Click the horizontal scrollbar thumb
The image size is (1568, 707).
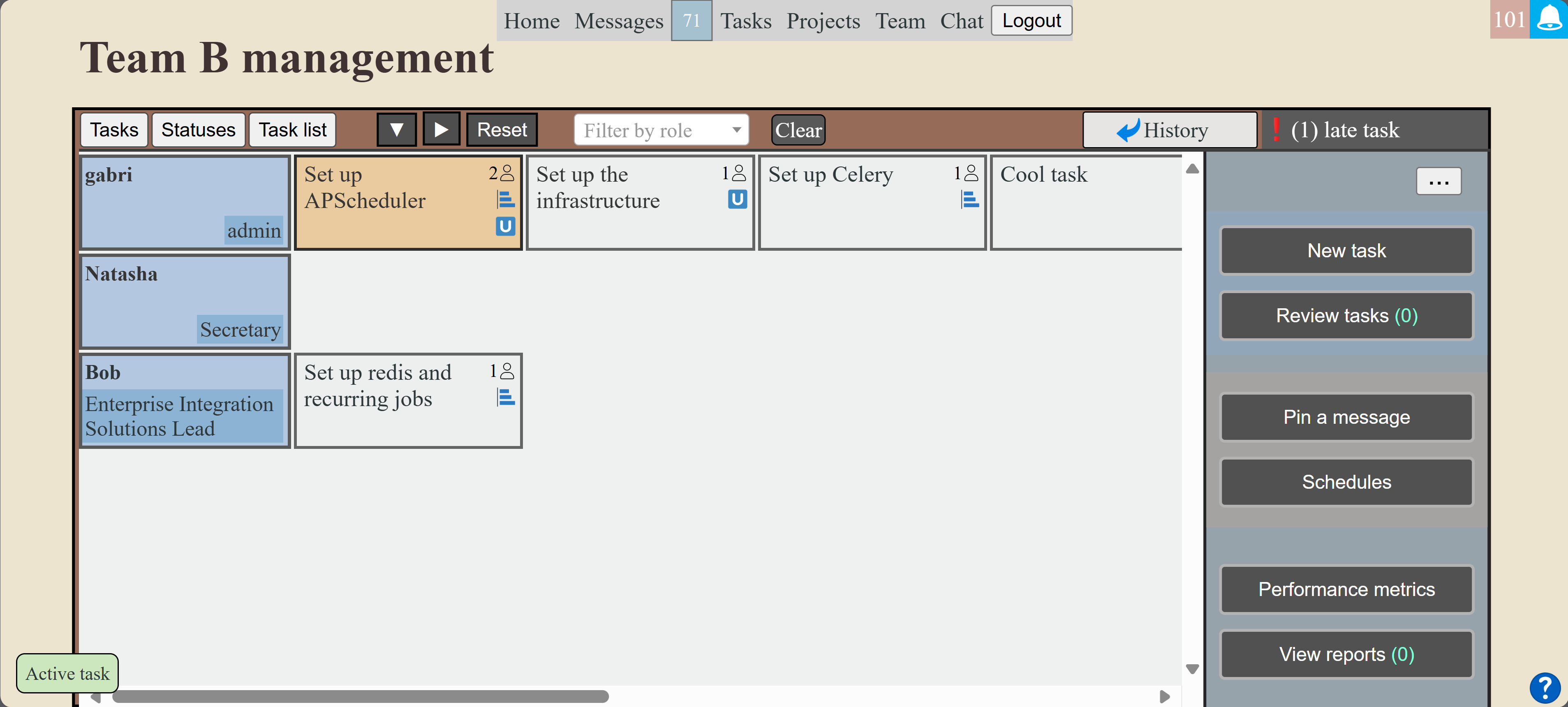tap(361, 696)
